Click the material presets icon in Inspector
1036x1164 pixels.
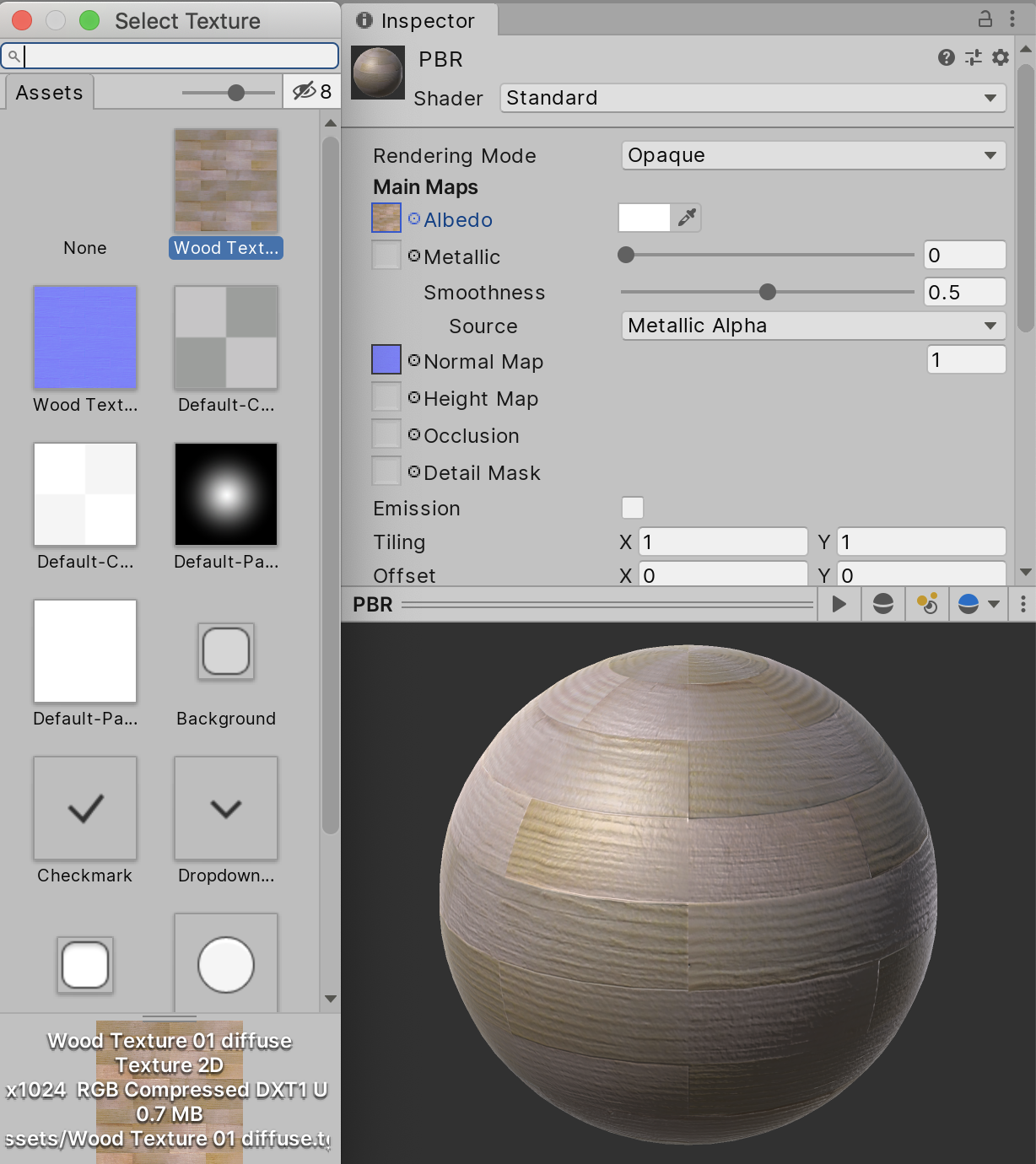pyautogui.click(x=972, y=58)
